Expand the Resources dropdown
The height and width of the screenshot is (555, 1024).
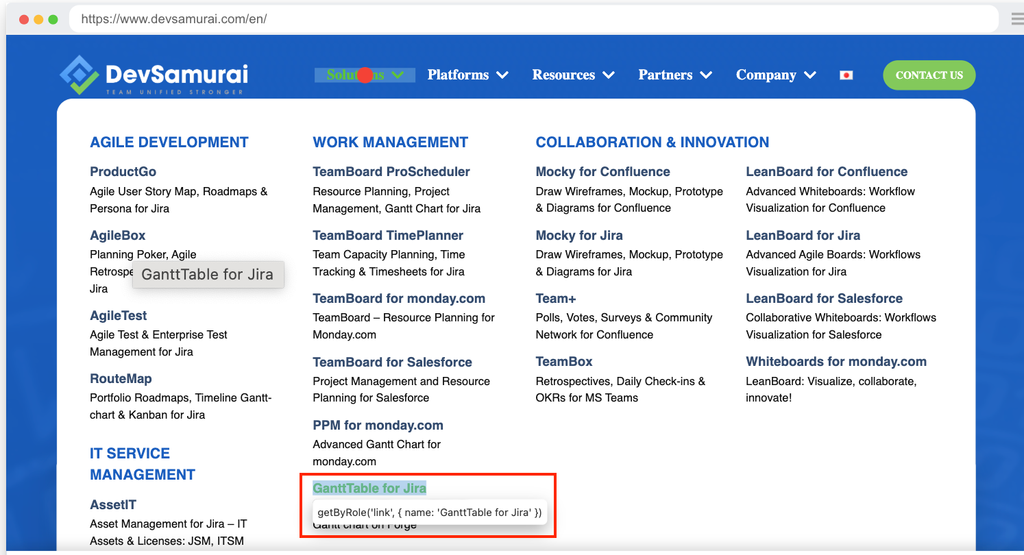point(573,75)
